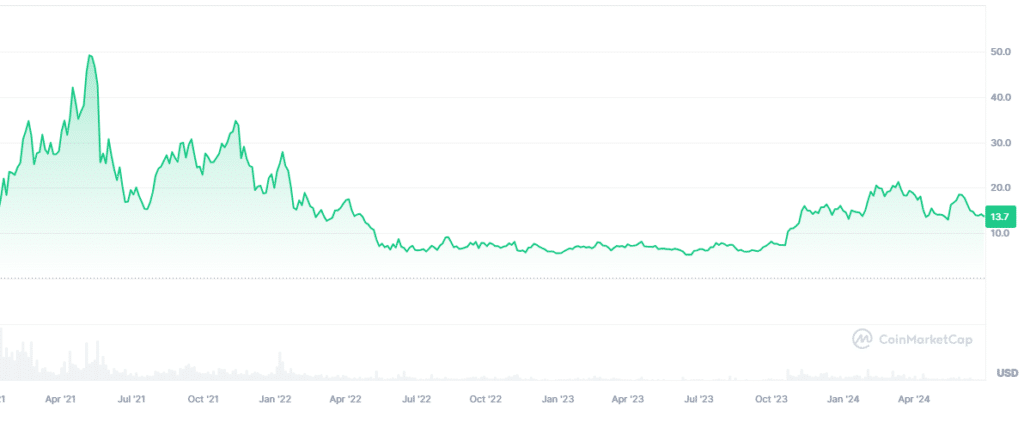Screen dimensions: 1024x423
Task: Select the Apr '24 date label
Action: [x=913, y=399]
